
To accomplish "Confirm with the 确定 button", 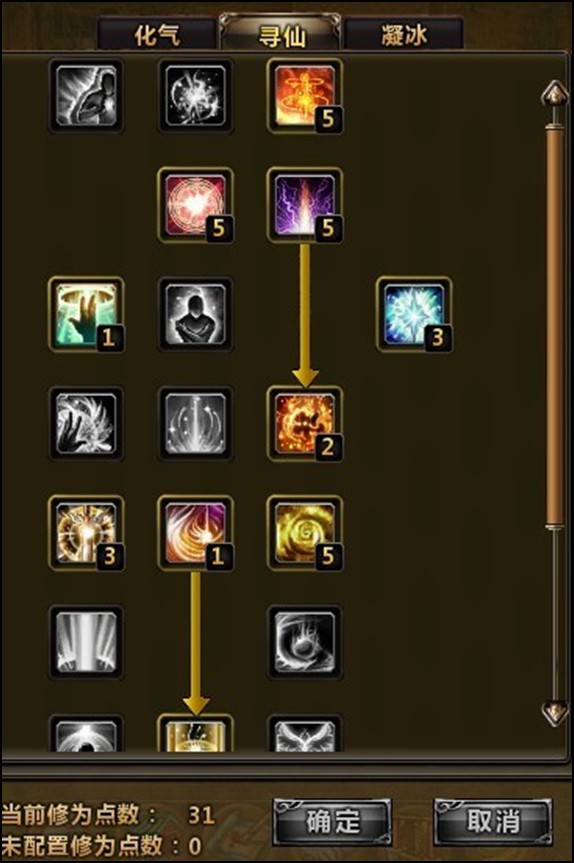I will click(332, 822).
